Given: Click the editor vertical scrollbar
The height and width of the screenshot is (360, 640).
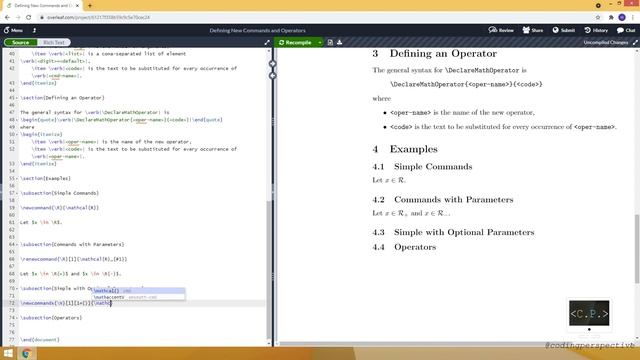Looking at the screenshot, I should (268, 269).
